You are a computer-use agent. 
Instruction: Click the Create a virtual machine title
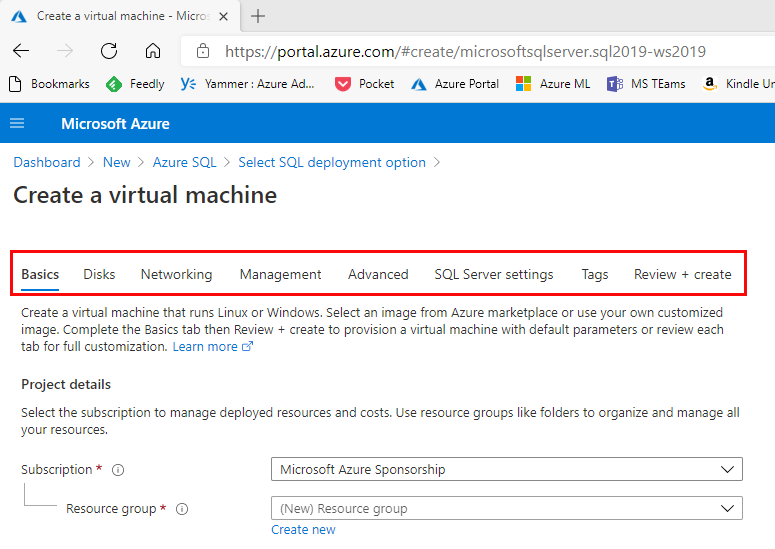(145, 195)
